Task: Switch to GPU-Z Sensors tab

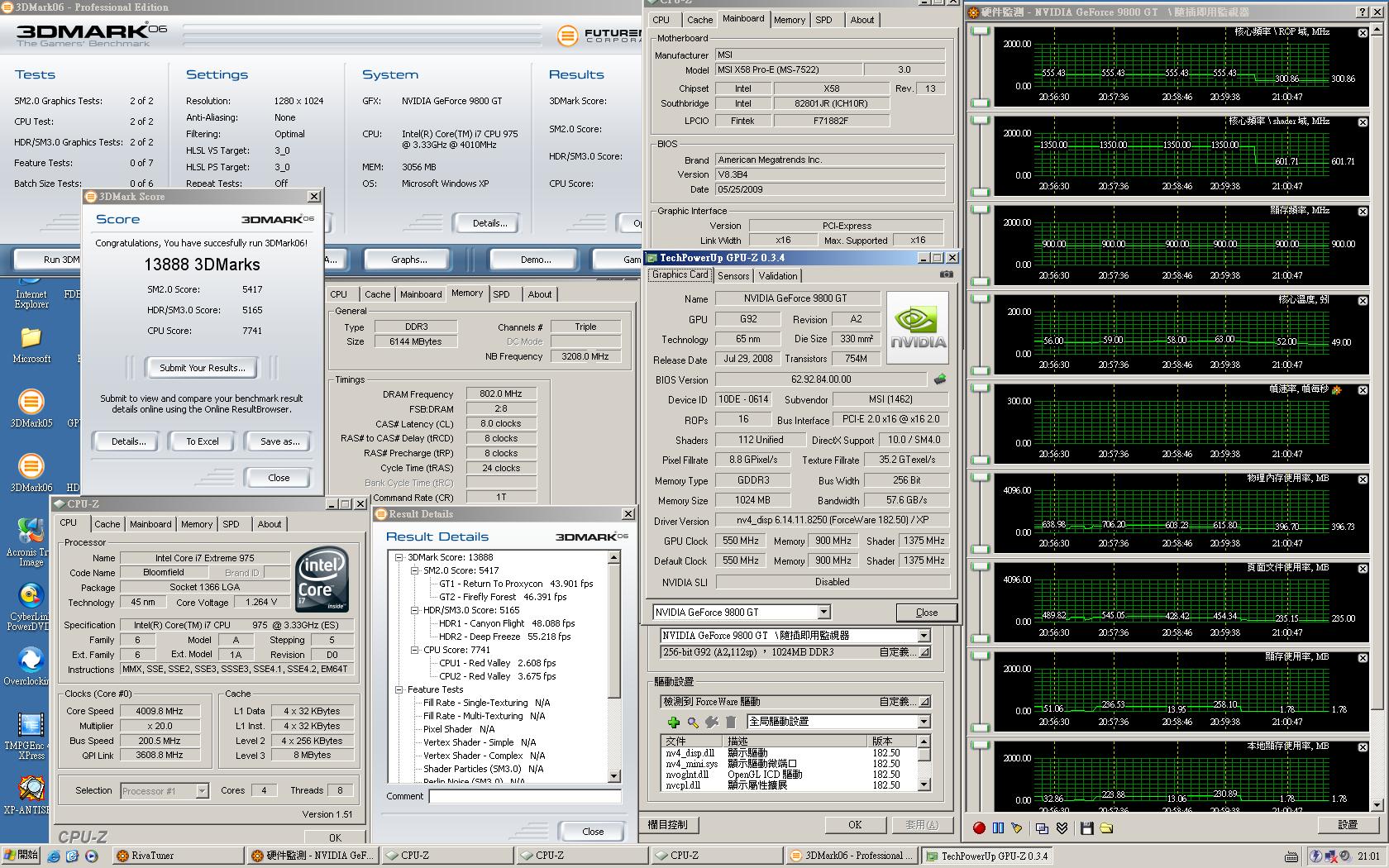Action: [733, 276]
